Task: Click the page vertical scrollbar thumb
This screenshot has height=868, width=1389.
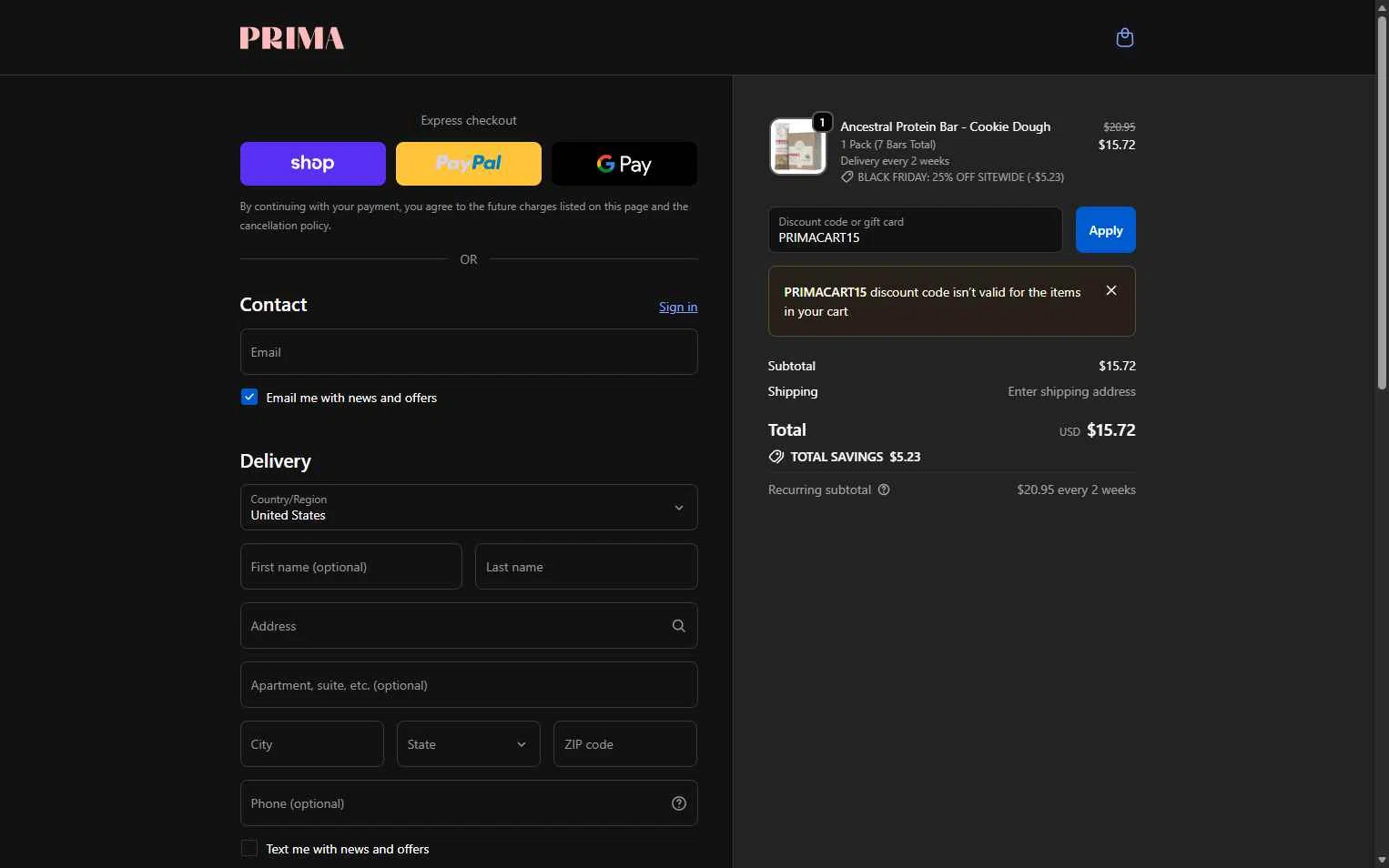Action: 1382,203
